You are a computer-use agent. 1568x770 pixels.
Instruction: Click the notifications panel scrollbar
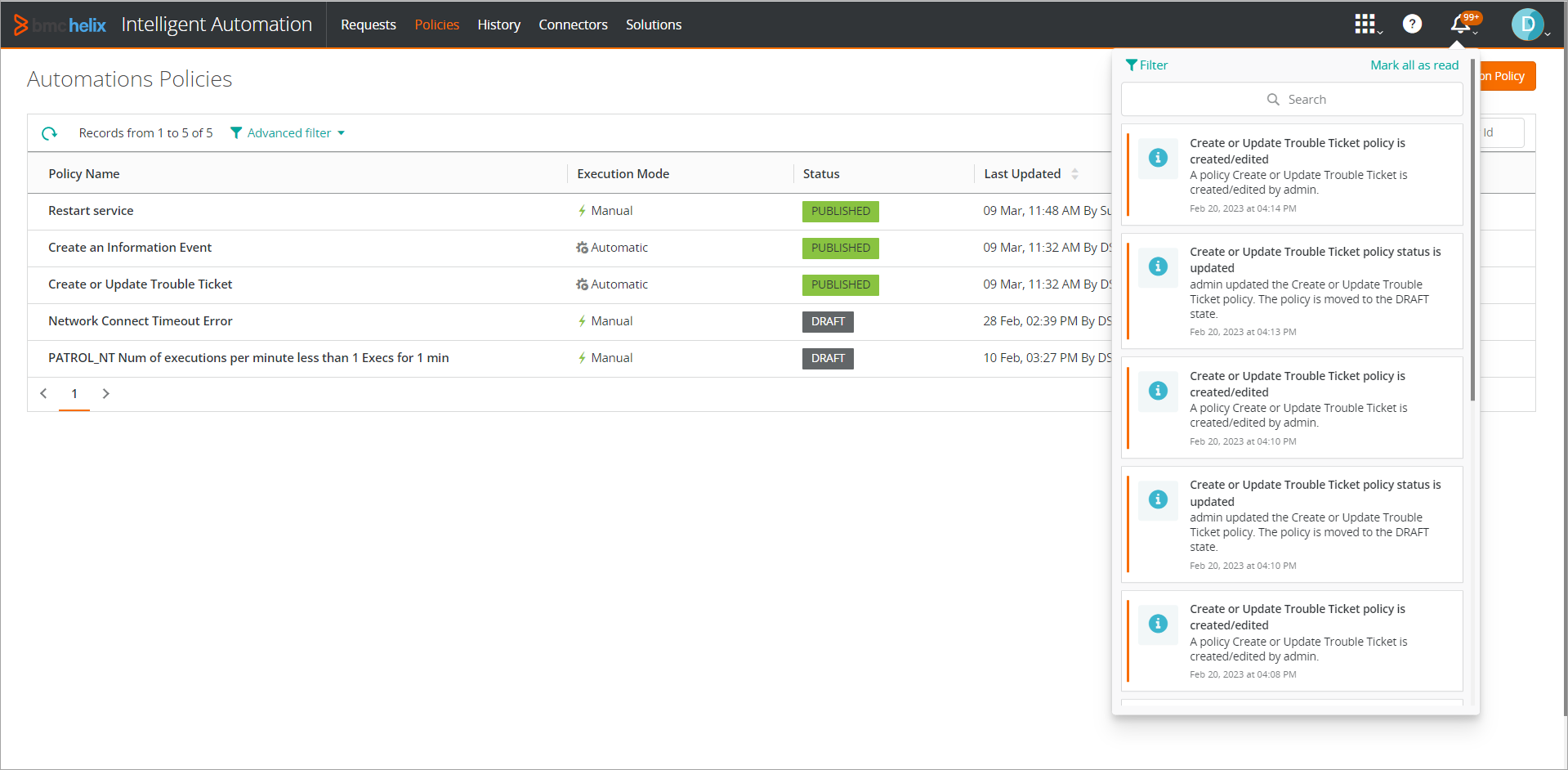(1472, 231)
